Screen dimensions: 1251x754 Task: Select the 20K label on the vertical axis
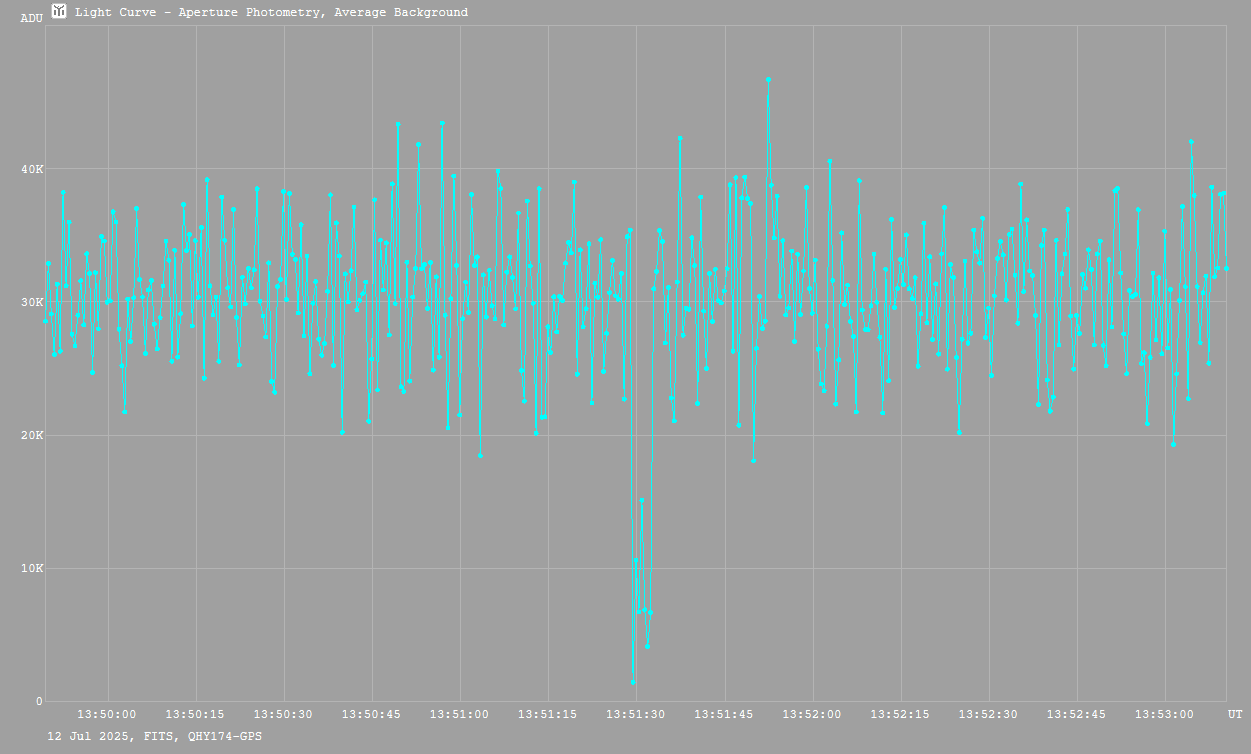pos(33,436)
